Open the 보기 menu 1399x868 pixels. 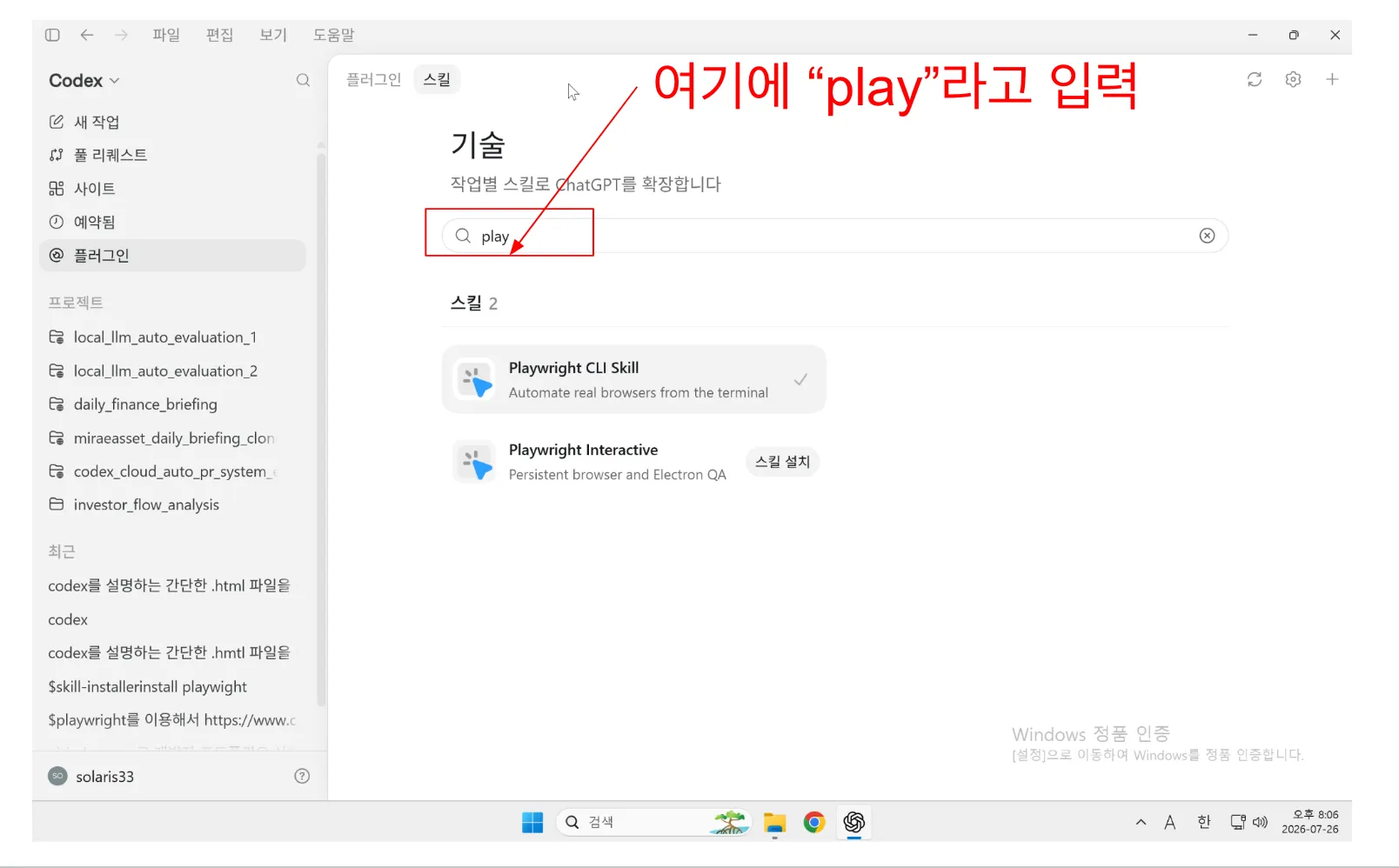[x=273, y=35]
